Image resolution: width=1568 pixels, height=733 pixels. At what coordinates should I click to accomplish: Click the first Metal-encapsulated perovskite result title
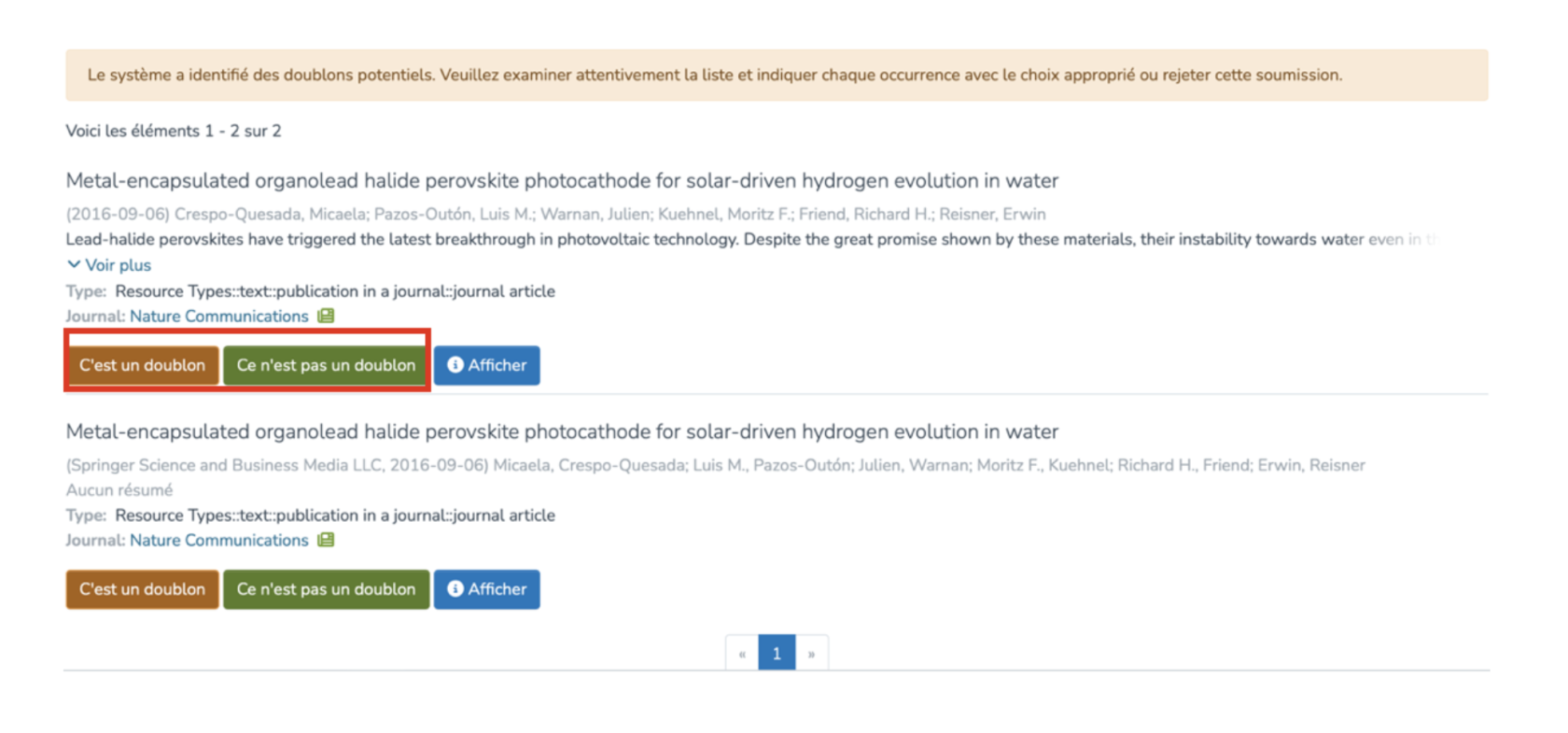pyautogui.click(x=561, y=180)
